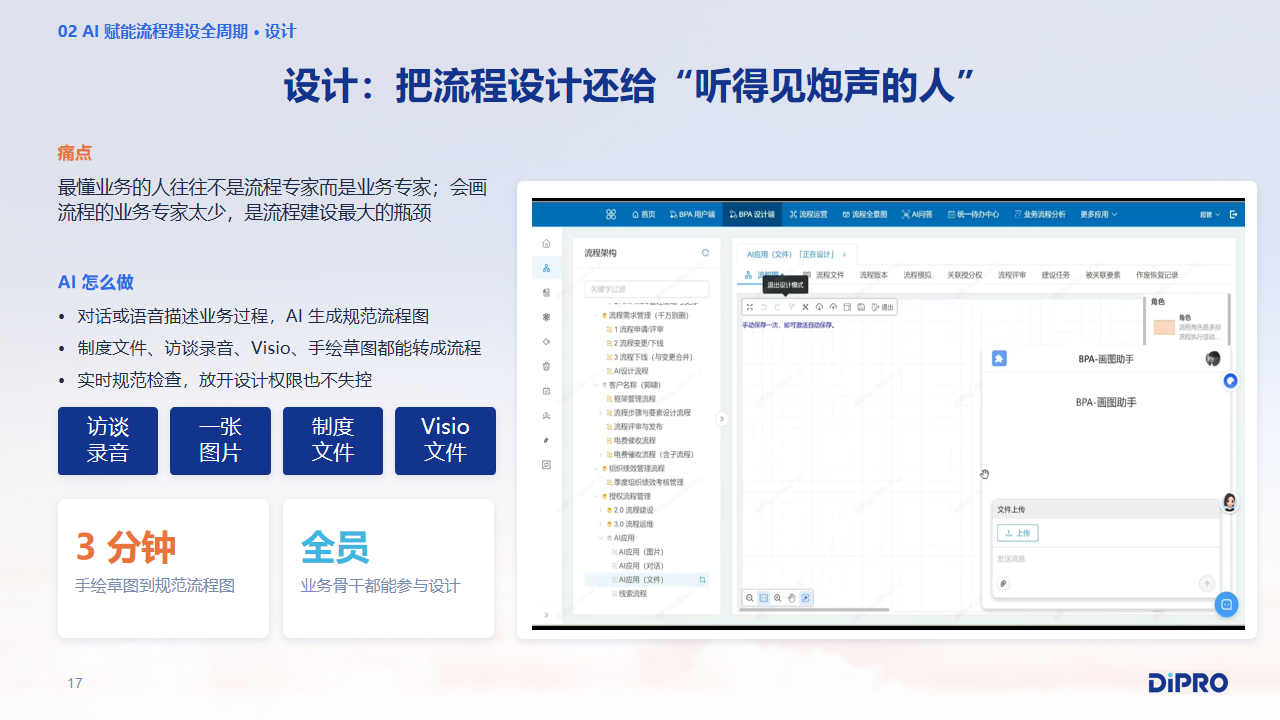
Task: Click the cloud download icon in toolbar
Action: 819,307
